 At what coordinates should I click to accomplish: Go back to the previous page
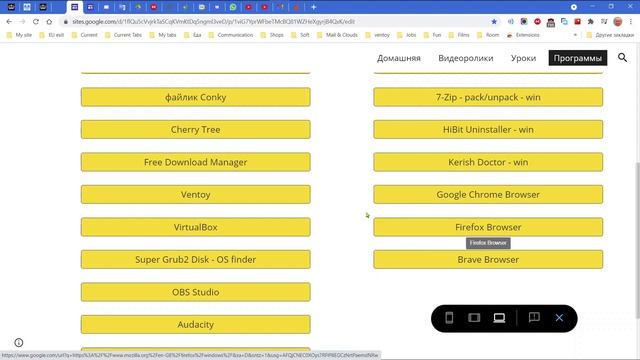coord(9,22)
